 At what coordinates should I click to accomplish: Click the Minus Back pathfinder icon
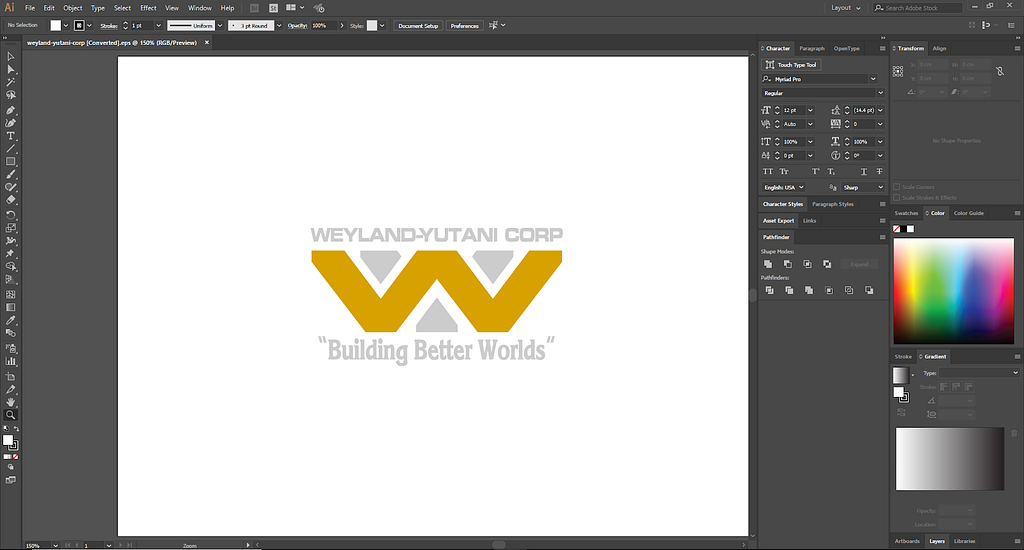(x=869, y=290)
